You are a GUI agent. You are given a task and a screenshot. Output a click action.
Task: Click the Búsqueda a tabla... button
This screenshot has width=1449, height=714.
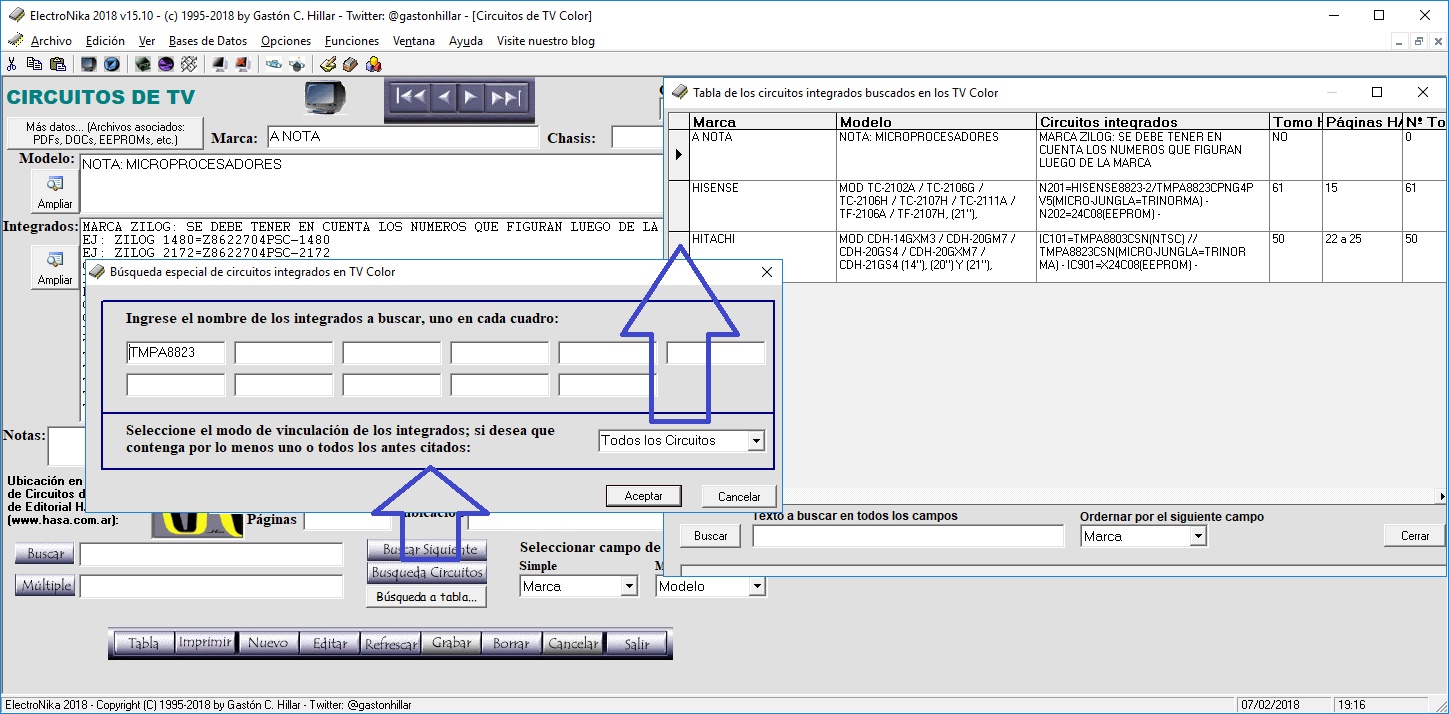coord(427,597)
